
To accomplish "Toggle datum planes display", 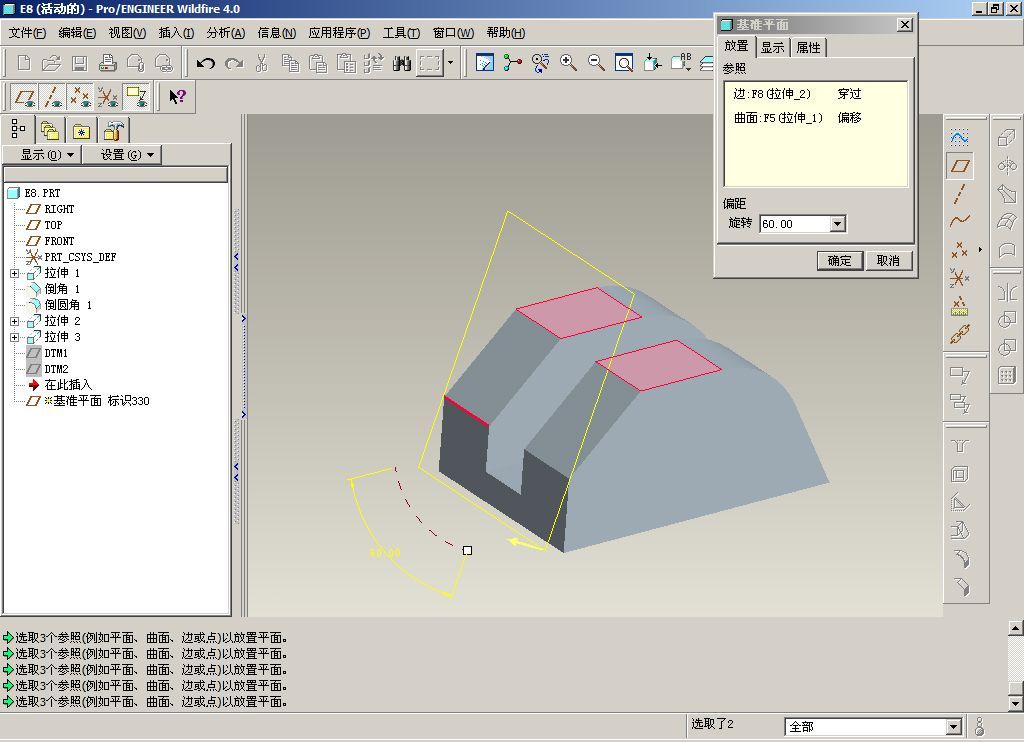I will [24, 97].
